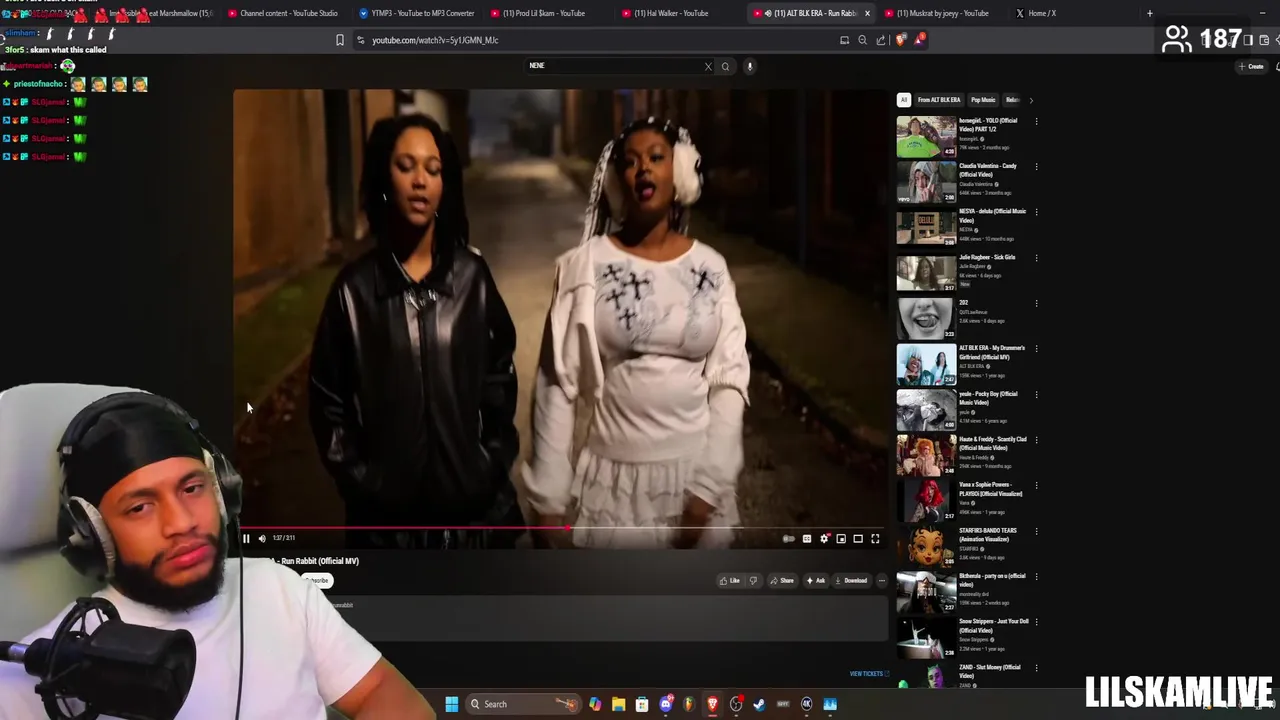Open Windows Start menu

pos(451,704)
